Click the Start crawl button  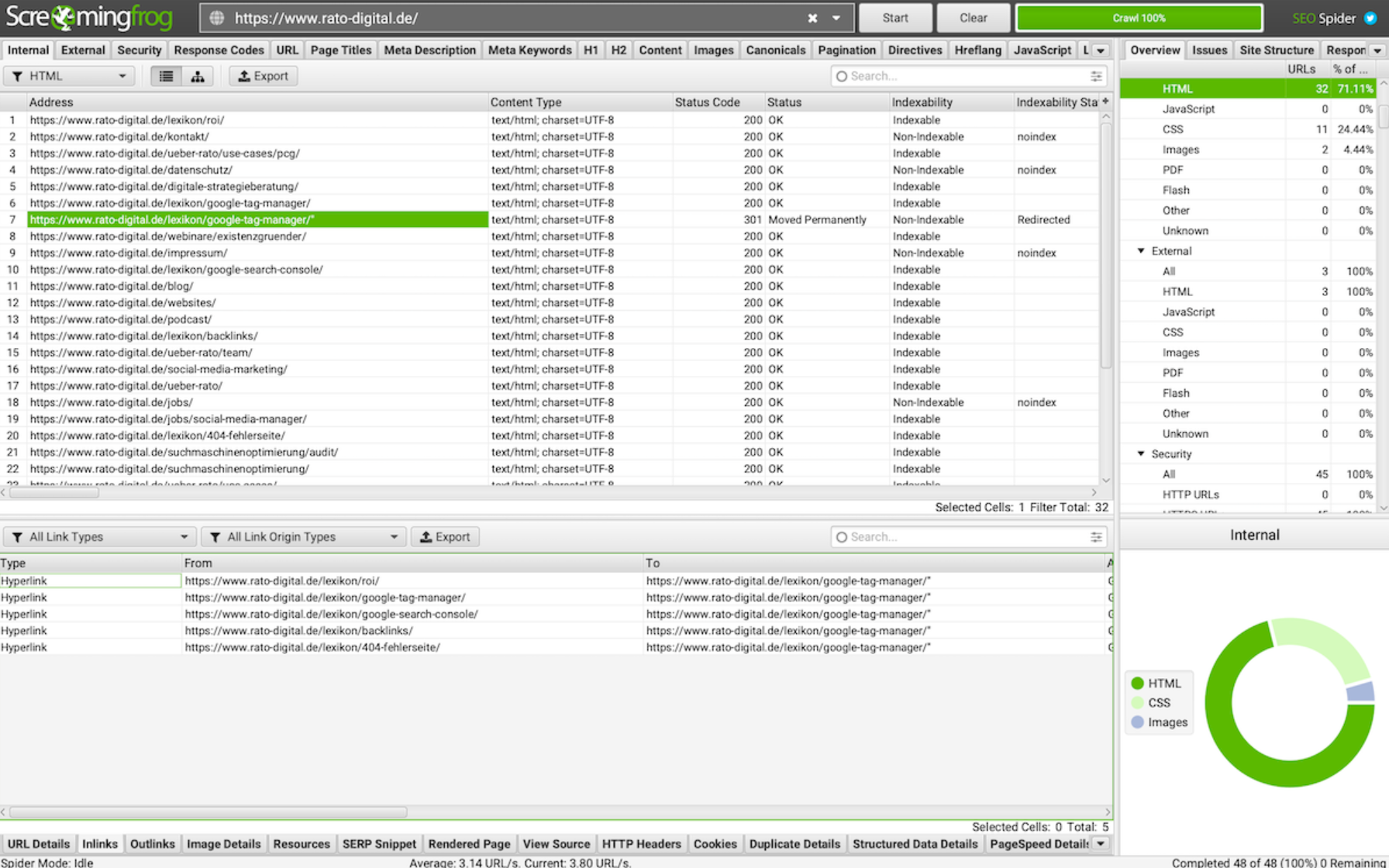tap(895, 18)
